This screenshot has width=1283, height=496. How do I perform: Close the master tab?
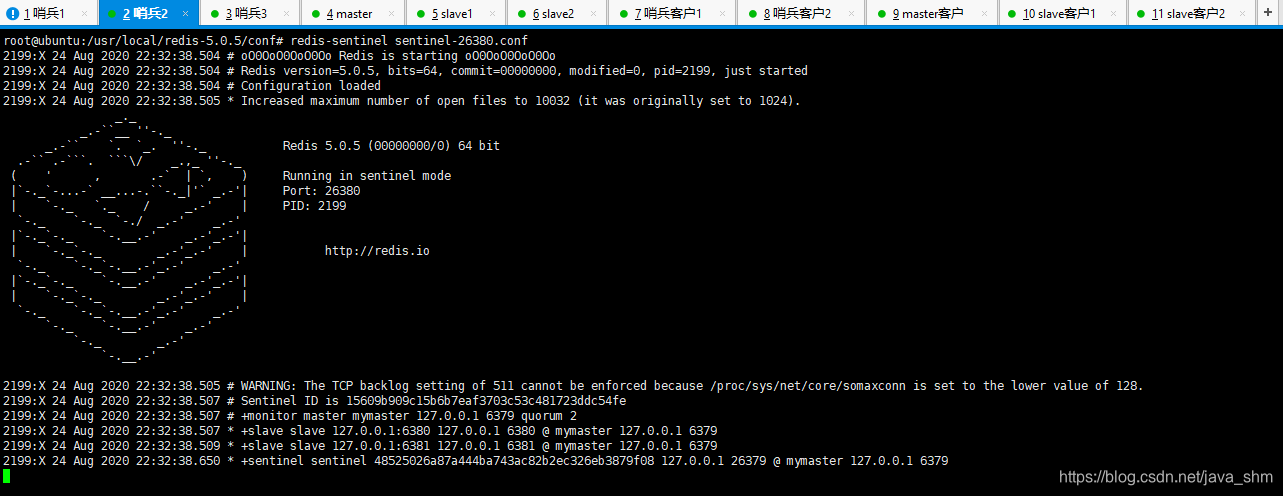coord(392,14)
